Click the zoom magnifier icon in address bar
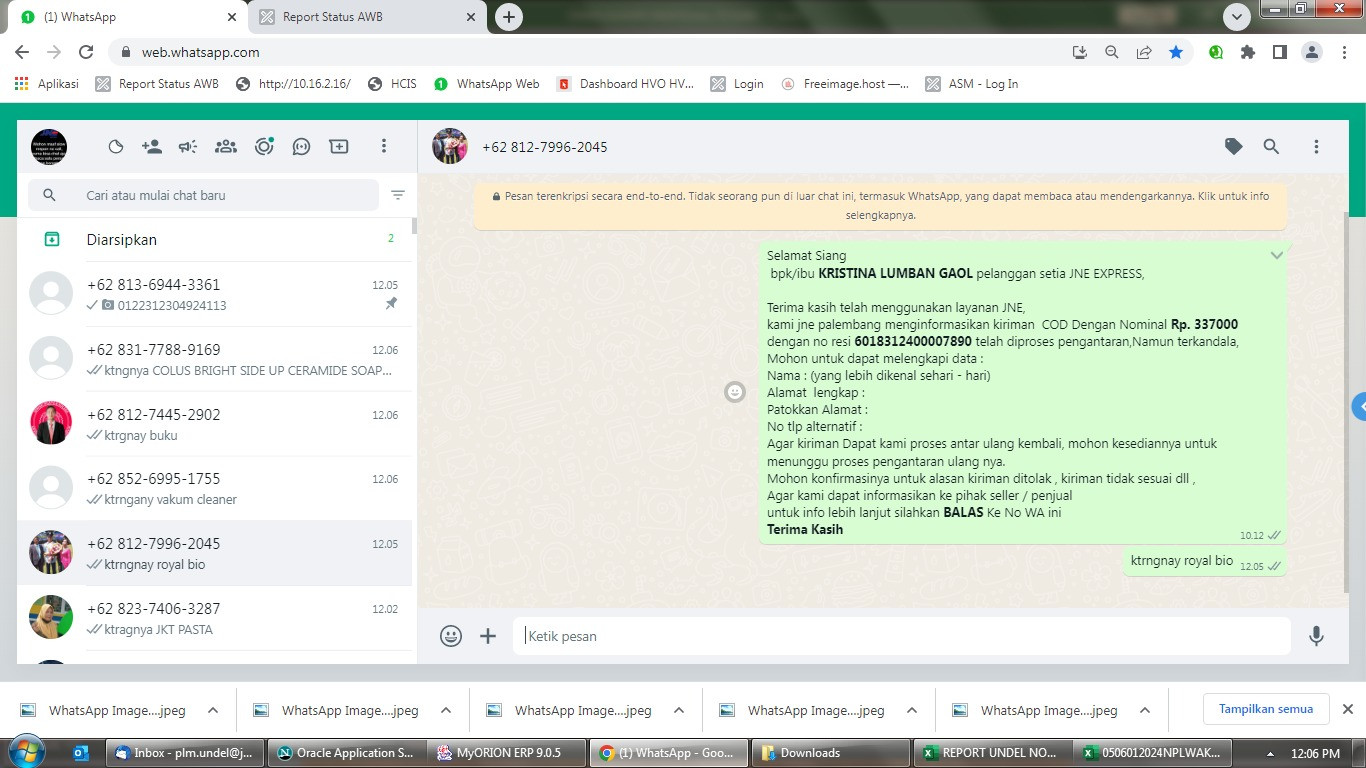Screen dimensions: 1366x768 tap(1112, 52)
